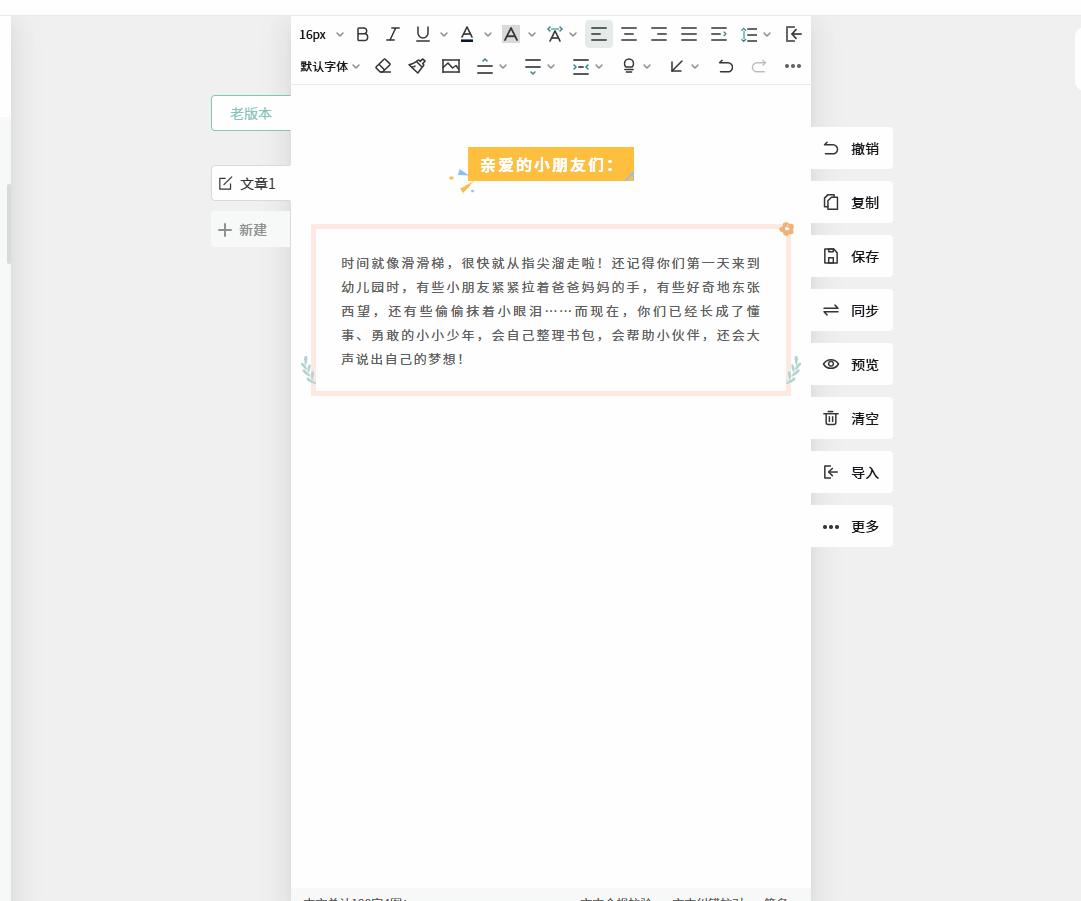
Task: Click the letter spacing icon
Action: click(554, 34)
